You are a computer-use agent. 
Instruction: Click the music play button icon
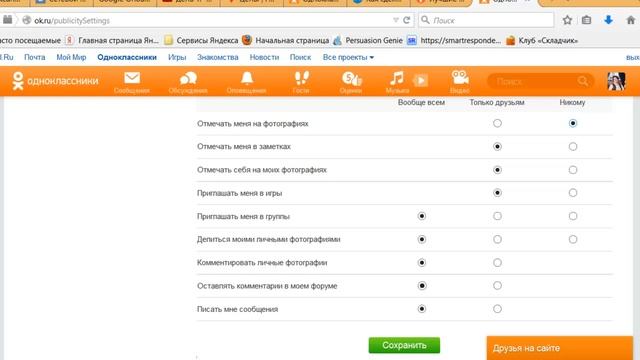click(x=421, y=80)
